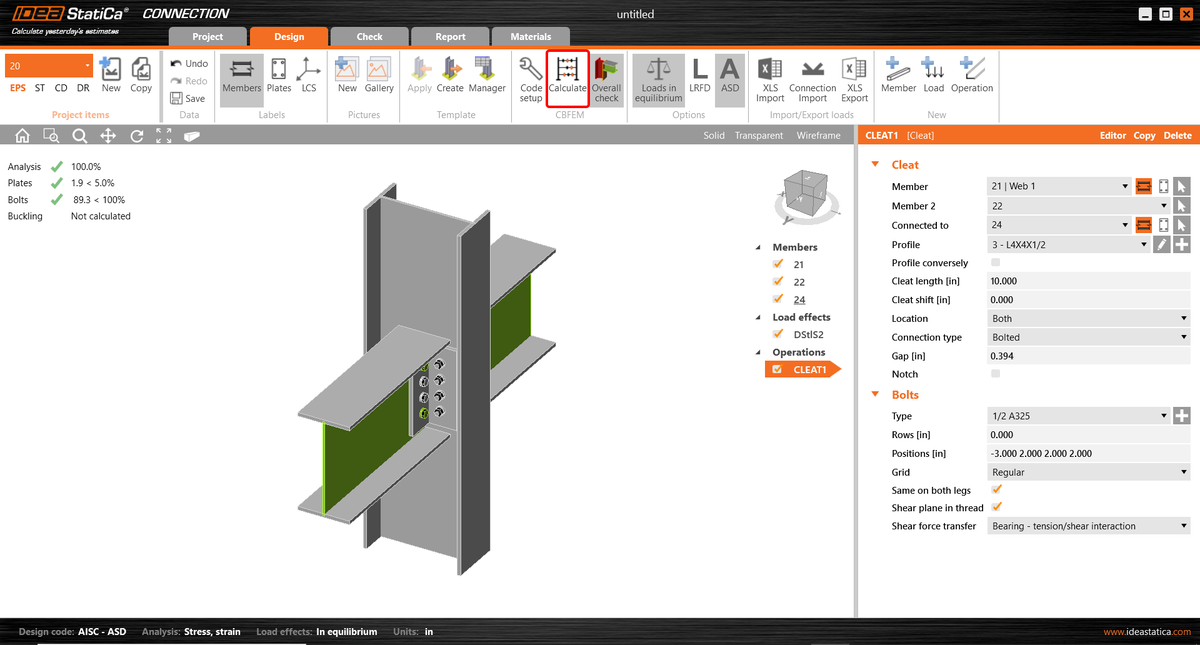Viewport: 1200px width, 645px height.
Task: Switch to the Report tab
Action: (450, 35)
